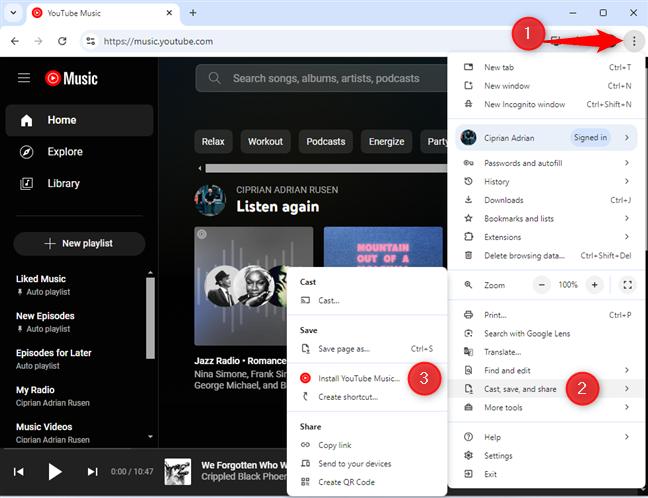Image resolution: width=648 pixels, height=498 pixels.
Task: Choose Save page as...
Action: click(x=367, y=349)
